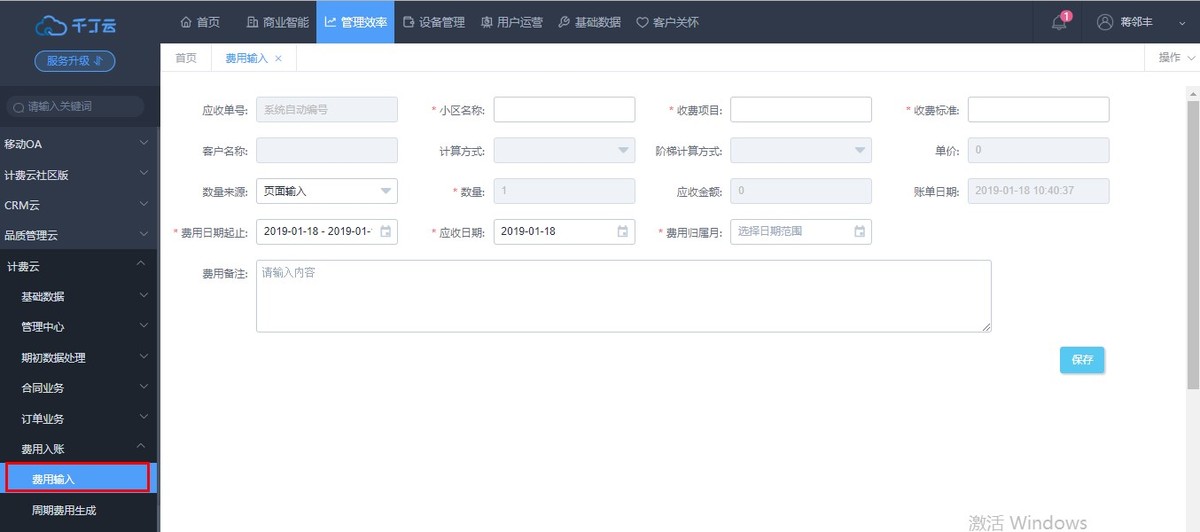1200x532 pixels.
Task: Expand the CRM云 sidebar menu
Action: [79, 205]
